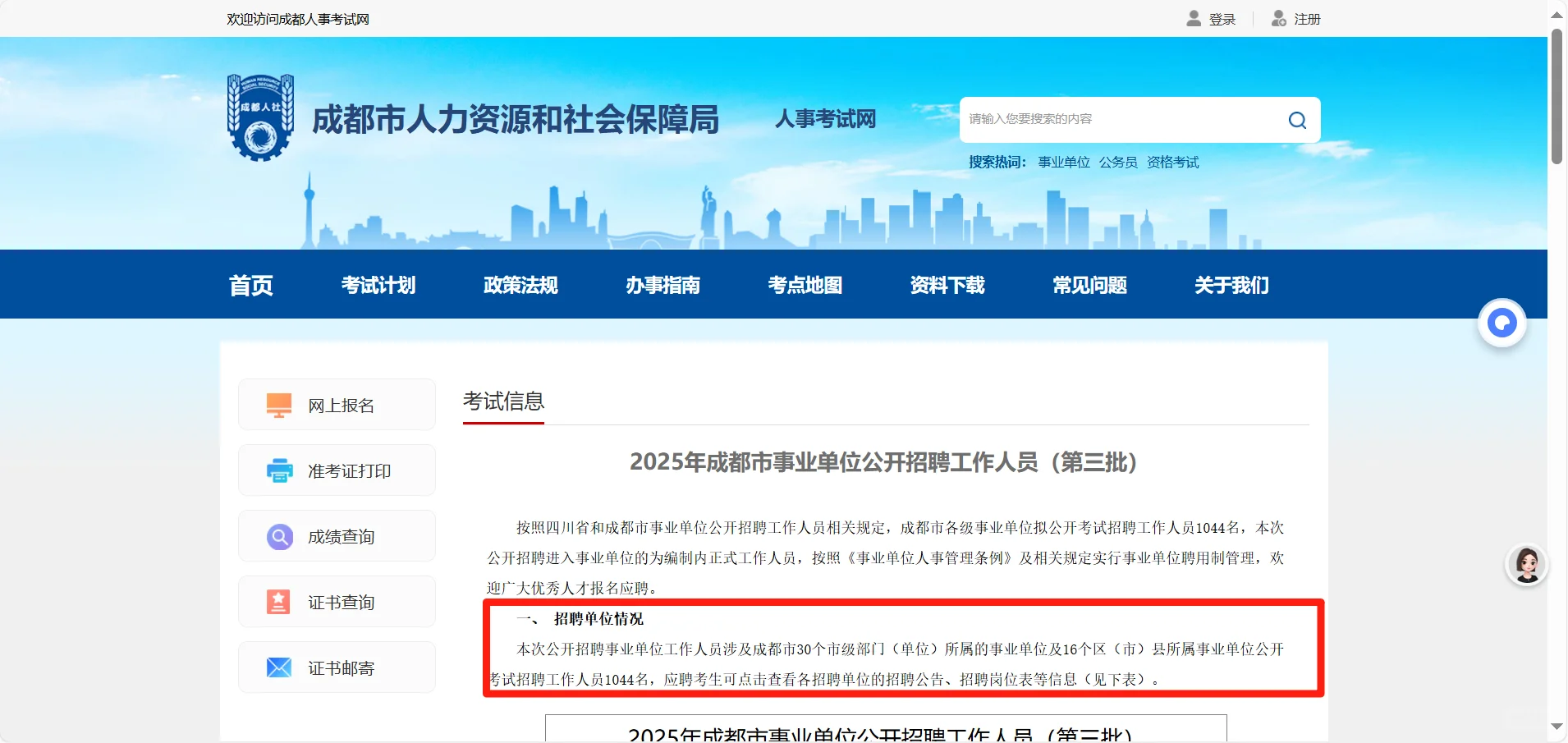
Task: Click the scrollbar down arrow
Action: [x=1557, y=726]
